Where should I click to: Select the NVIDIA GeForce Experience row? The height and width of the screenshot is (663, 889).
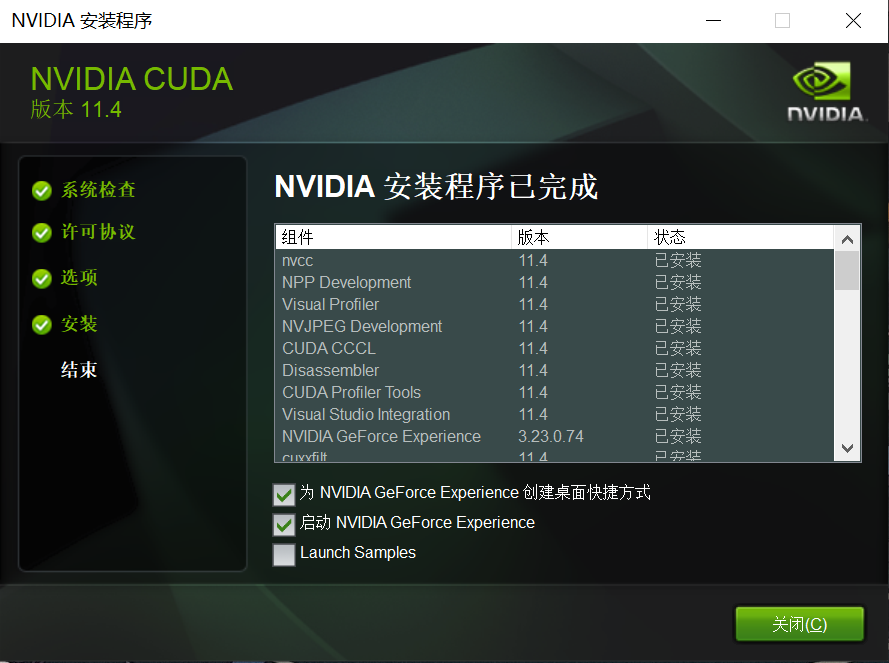click(555, 437)
